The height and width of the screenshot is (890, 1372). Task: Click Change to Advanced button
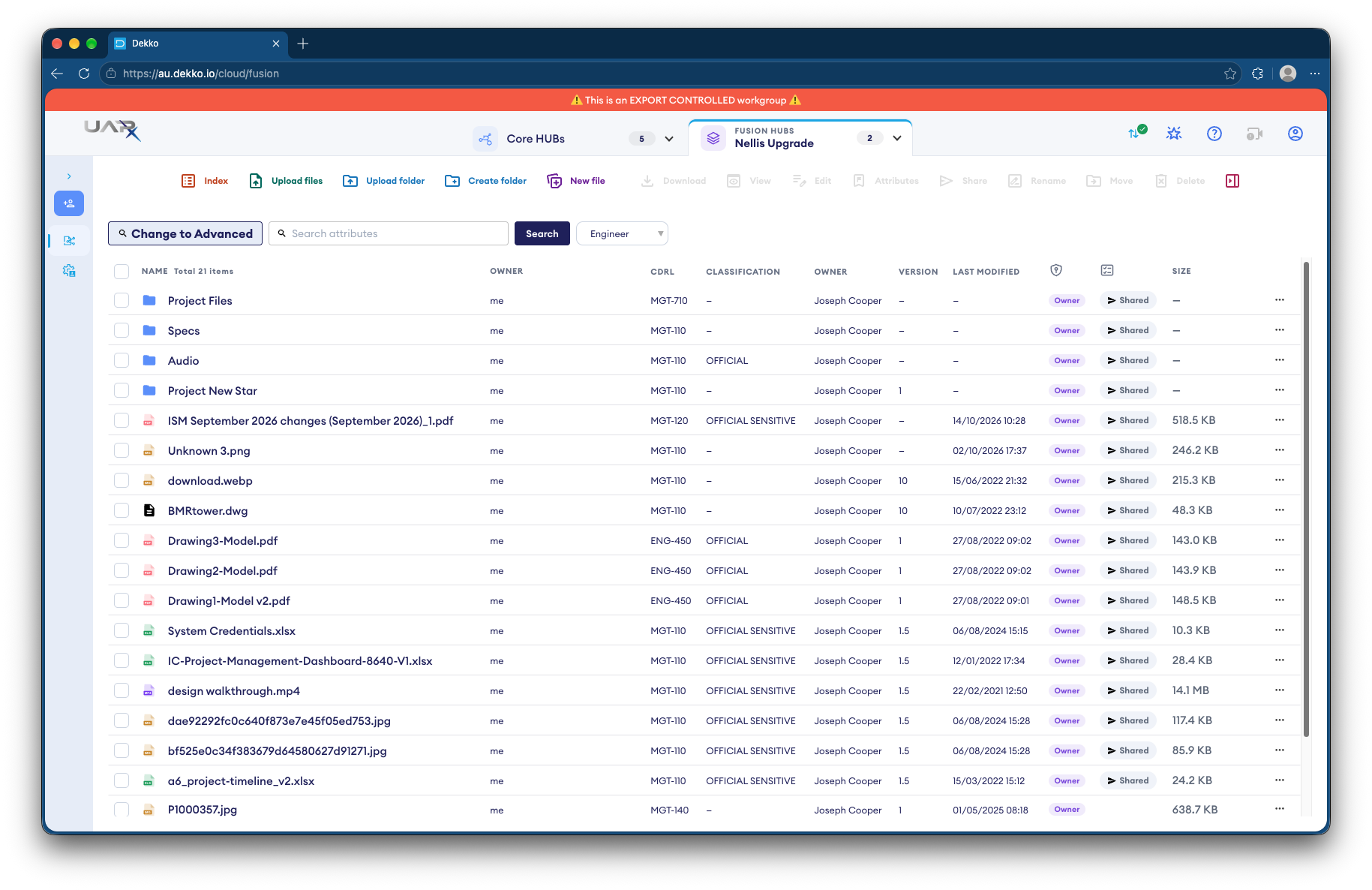(185, 233)
